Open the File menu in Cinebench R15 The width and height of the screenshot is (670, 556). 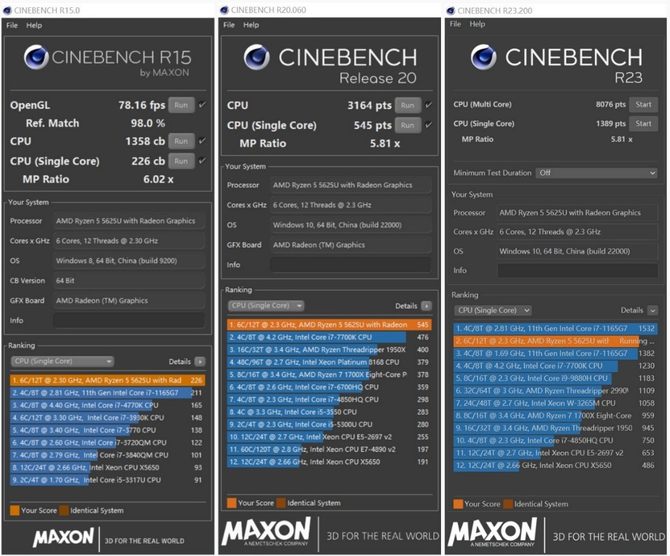tap(12, 24)
